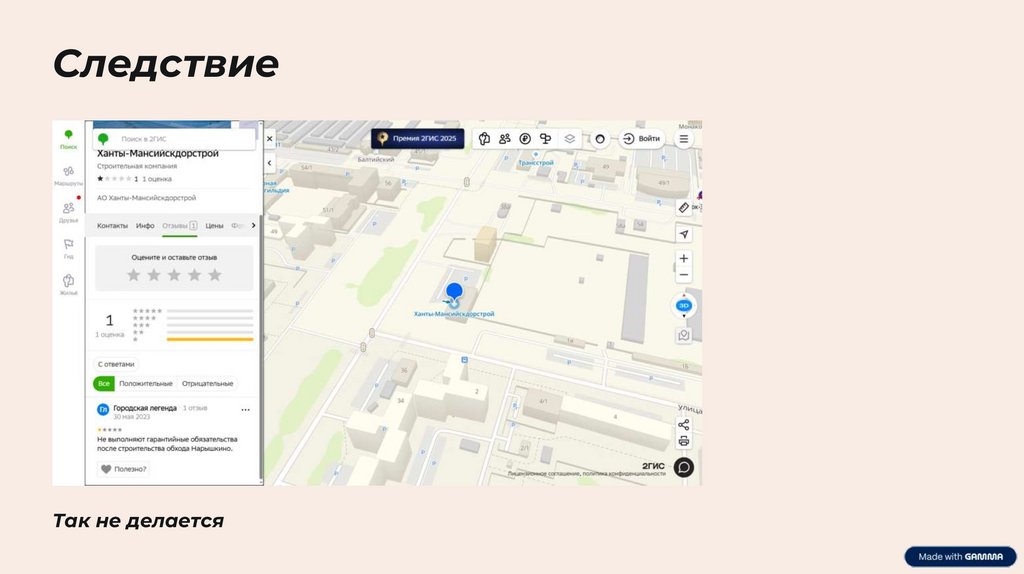Open the chat support bubble

click(684, 468)
